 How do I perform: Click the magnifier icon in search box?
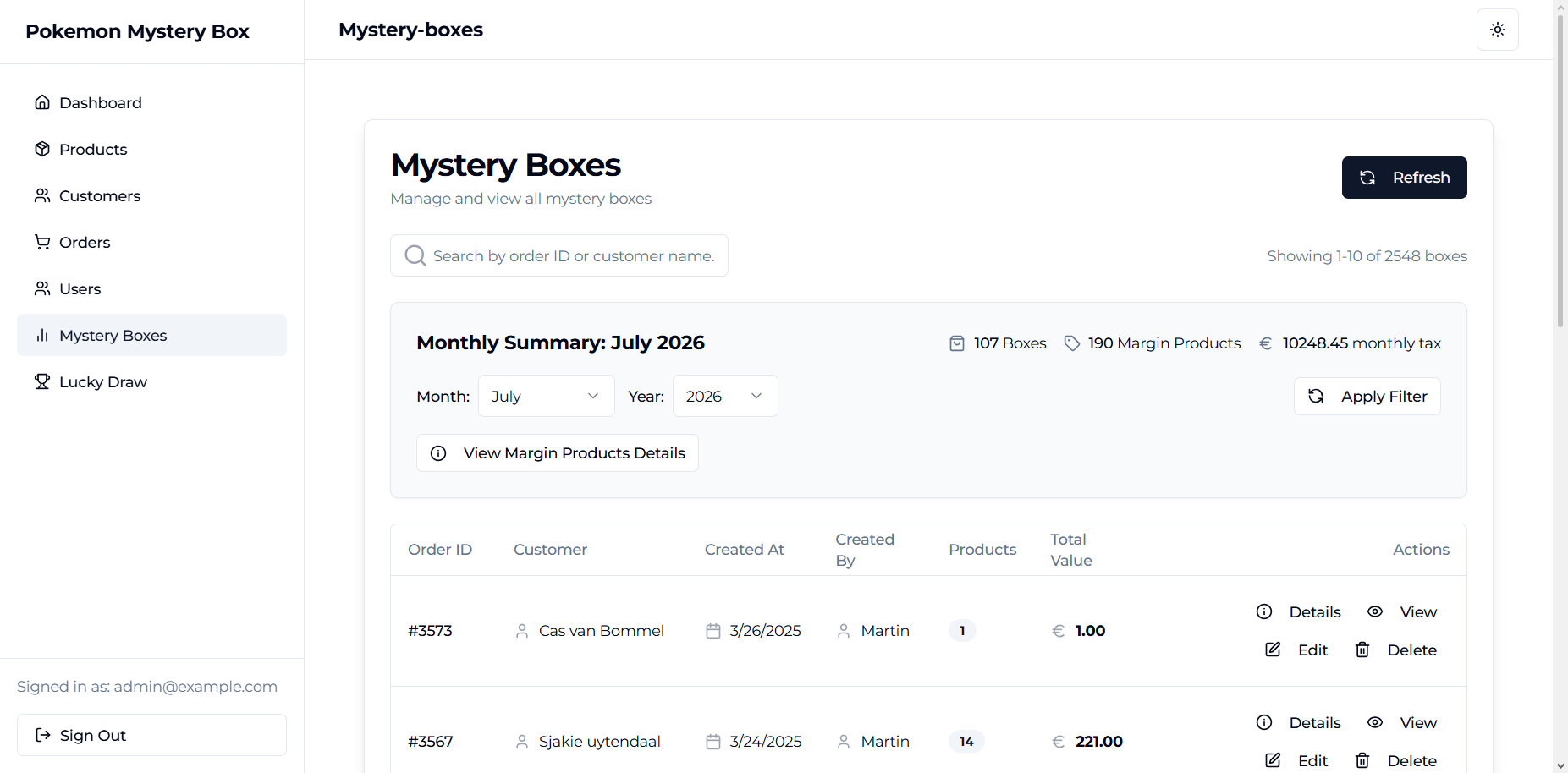[x=415, y=255]
